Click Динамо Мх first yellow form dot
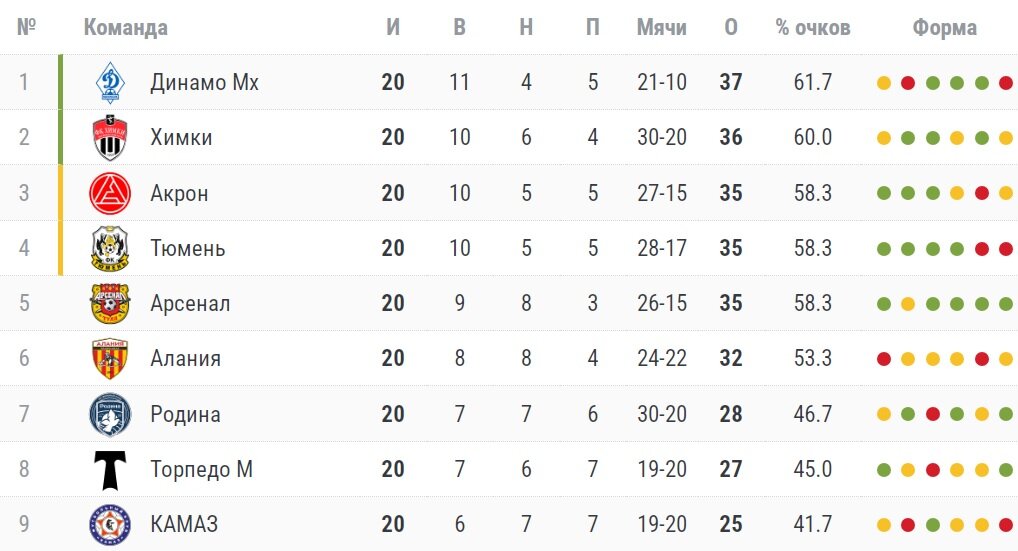1018x551 pixels. tap(884, 83)
